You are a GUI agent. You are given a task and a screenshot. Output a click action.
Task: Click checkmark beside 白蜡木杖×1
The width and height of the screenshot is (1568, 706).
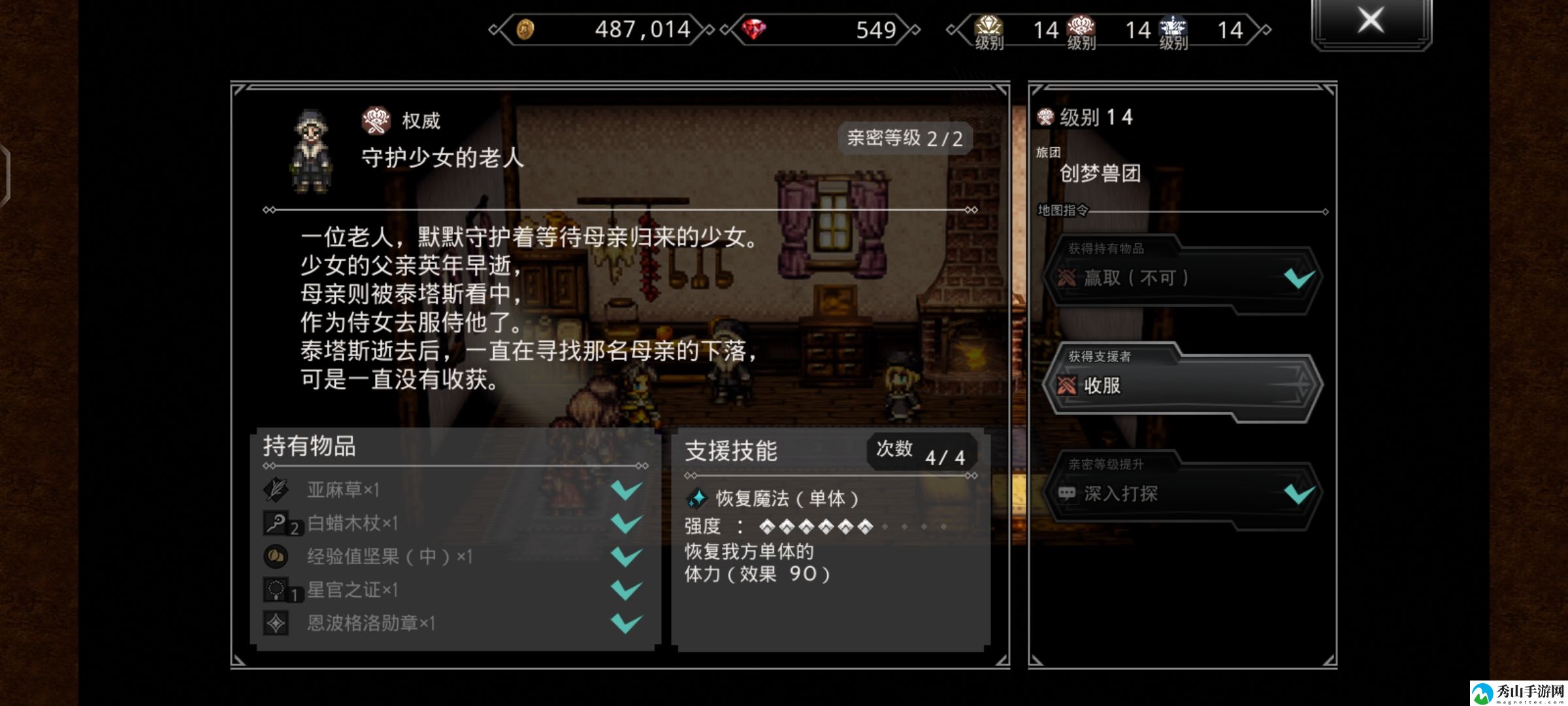click(627, 523)
